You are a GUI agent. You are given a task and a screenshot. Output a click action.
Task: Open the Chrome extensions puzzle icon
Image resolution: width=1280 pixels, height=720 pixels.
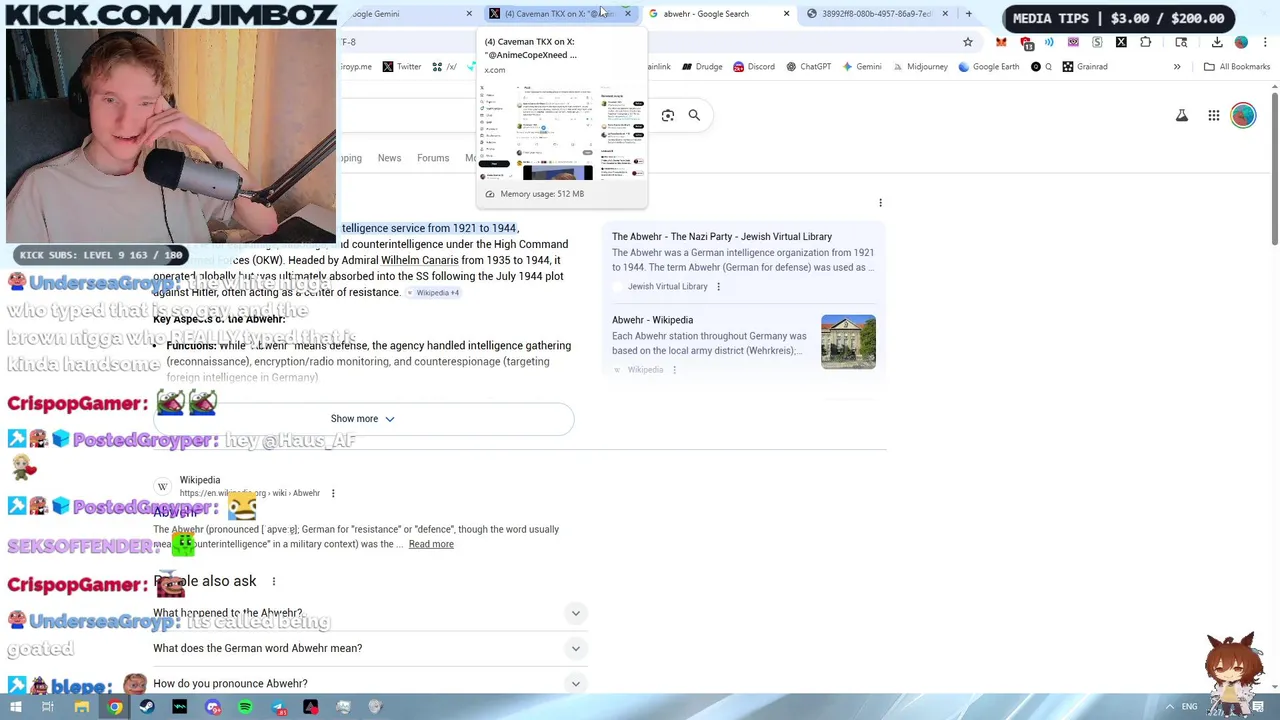coord(1146,42)
